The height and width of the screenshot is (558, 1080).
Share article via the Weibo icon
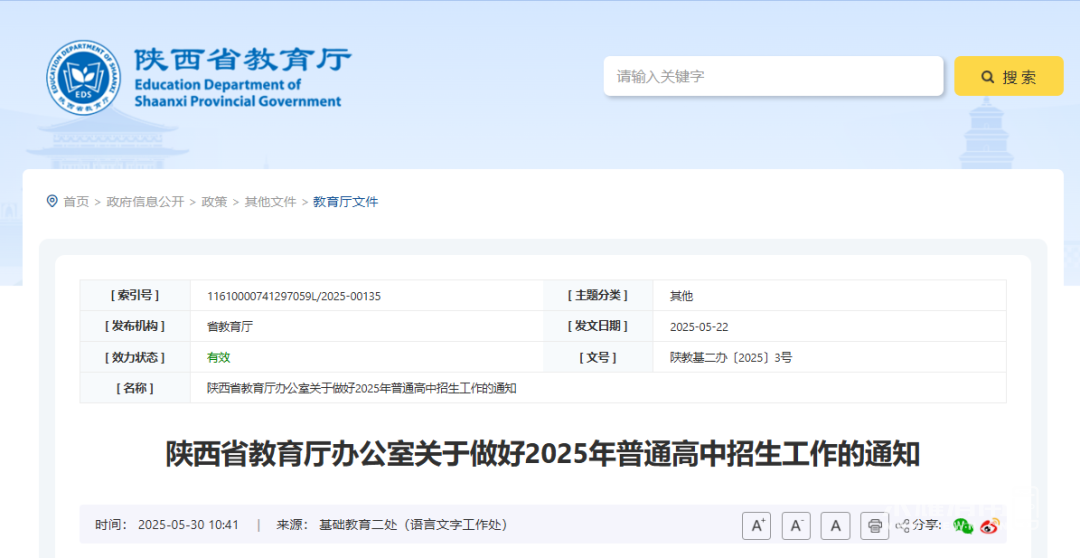pyautogui.click(x=990, y=525)
